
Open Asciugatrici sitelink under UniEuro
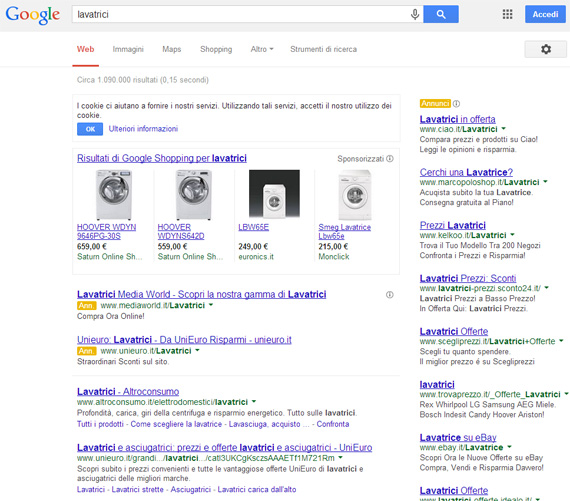[191, 490]
